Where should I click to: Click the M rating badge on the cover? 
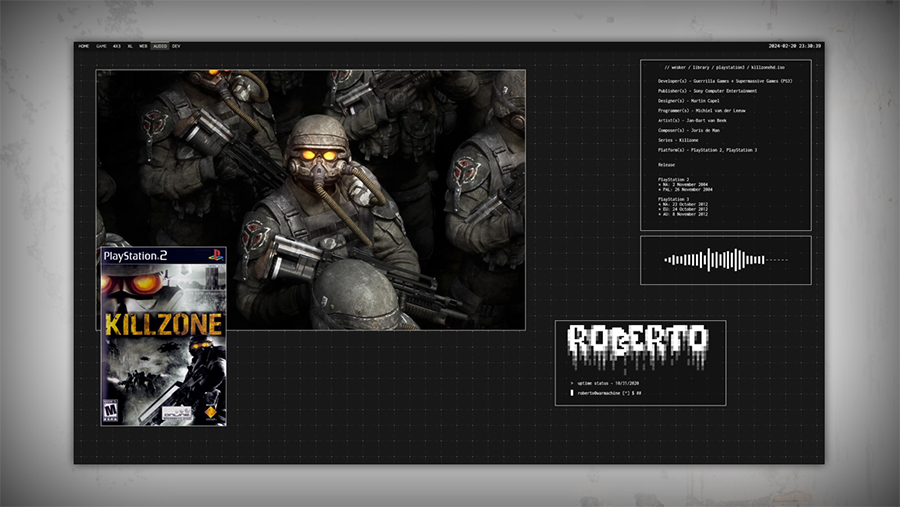coord(110,411)
